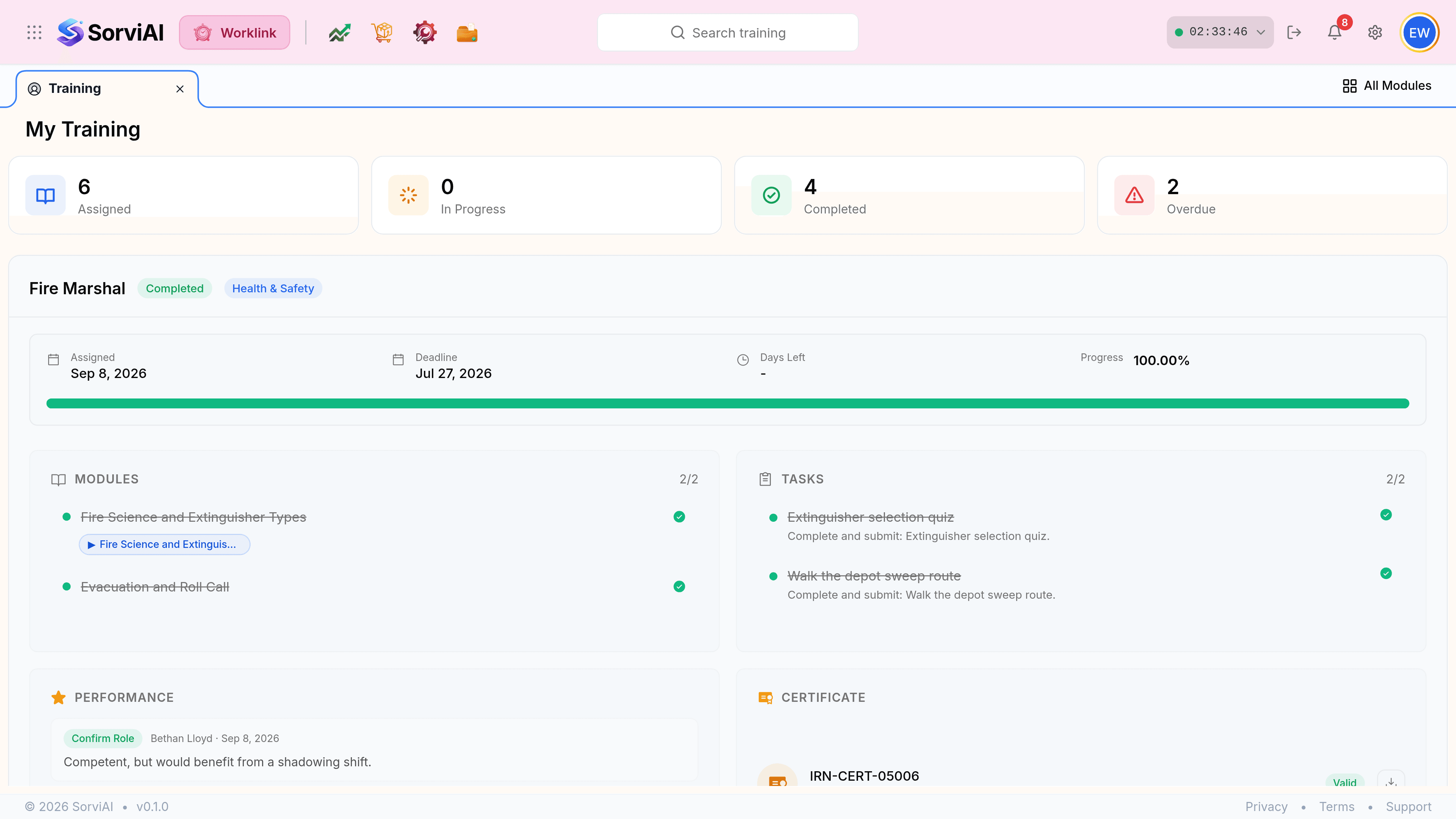Select the 4 Completed stat card

[x=909, y=195]
